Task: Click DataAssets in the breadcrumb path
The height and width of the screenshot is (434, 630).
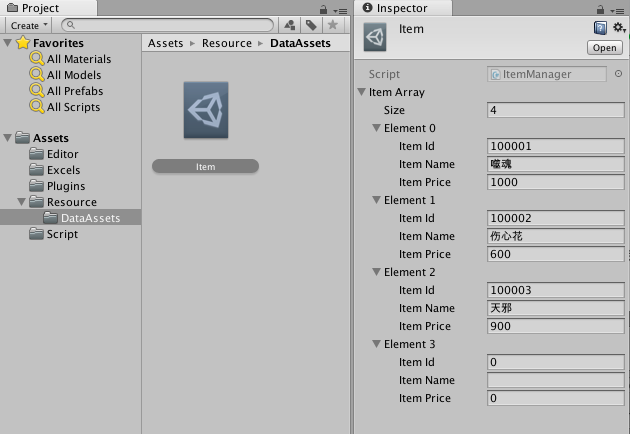Action: coord(301,43)
